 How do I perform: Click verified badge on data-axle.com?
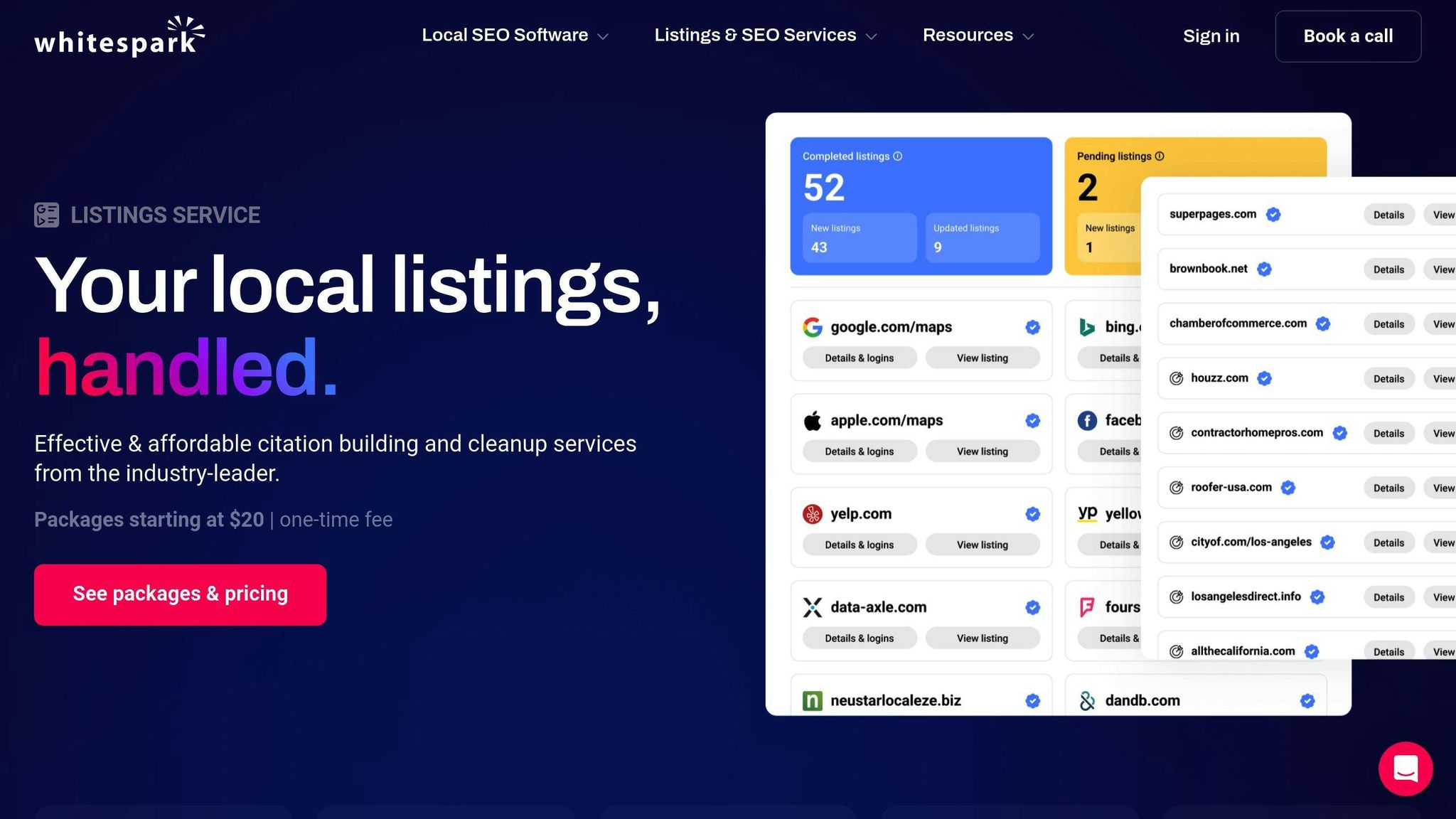pos(1033,607)
